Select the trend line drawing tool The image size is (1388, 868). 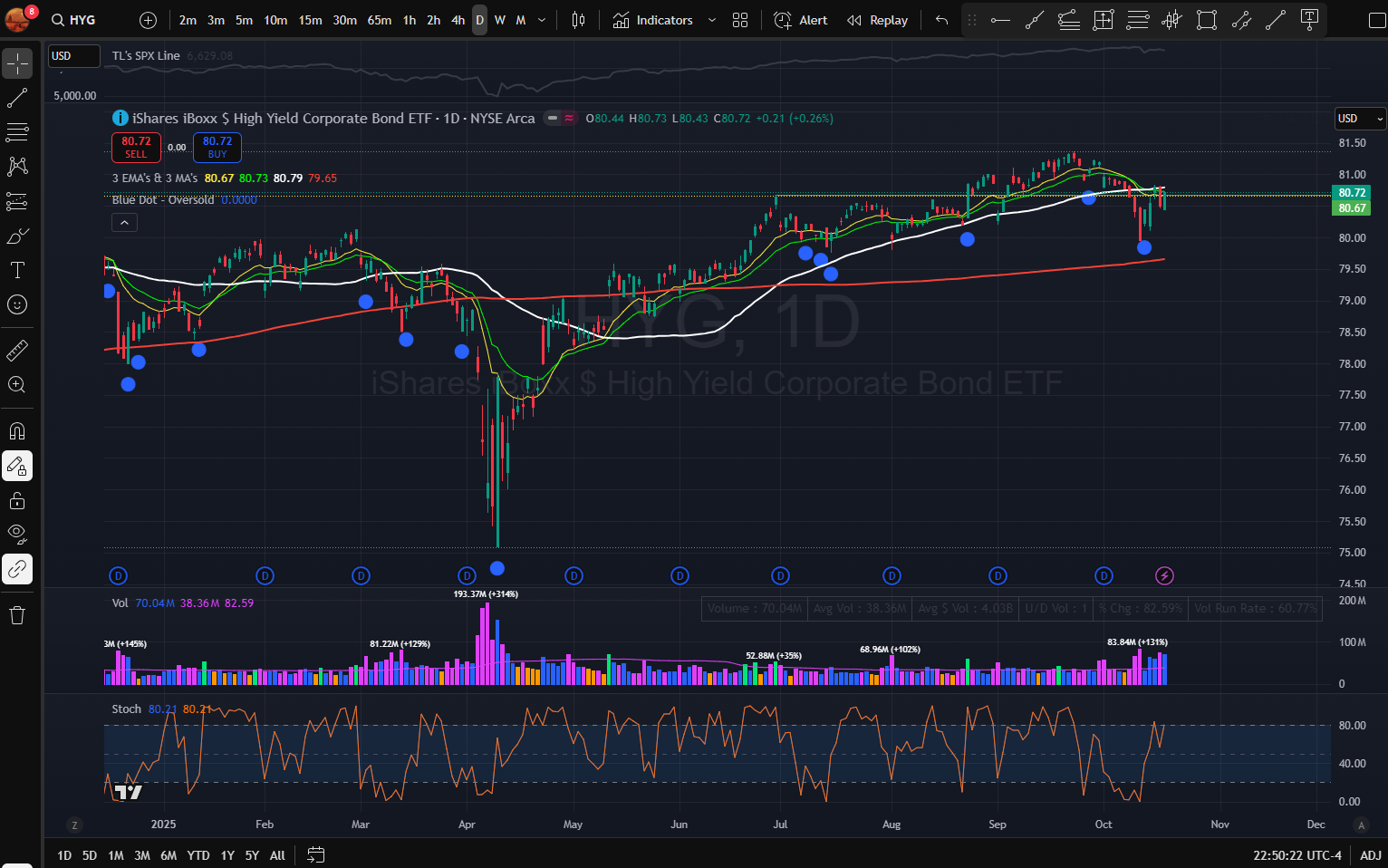(17, 98)
